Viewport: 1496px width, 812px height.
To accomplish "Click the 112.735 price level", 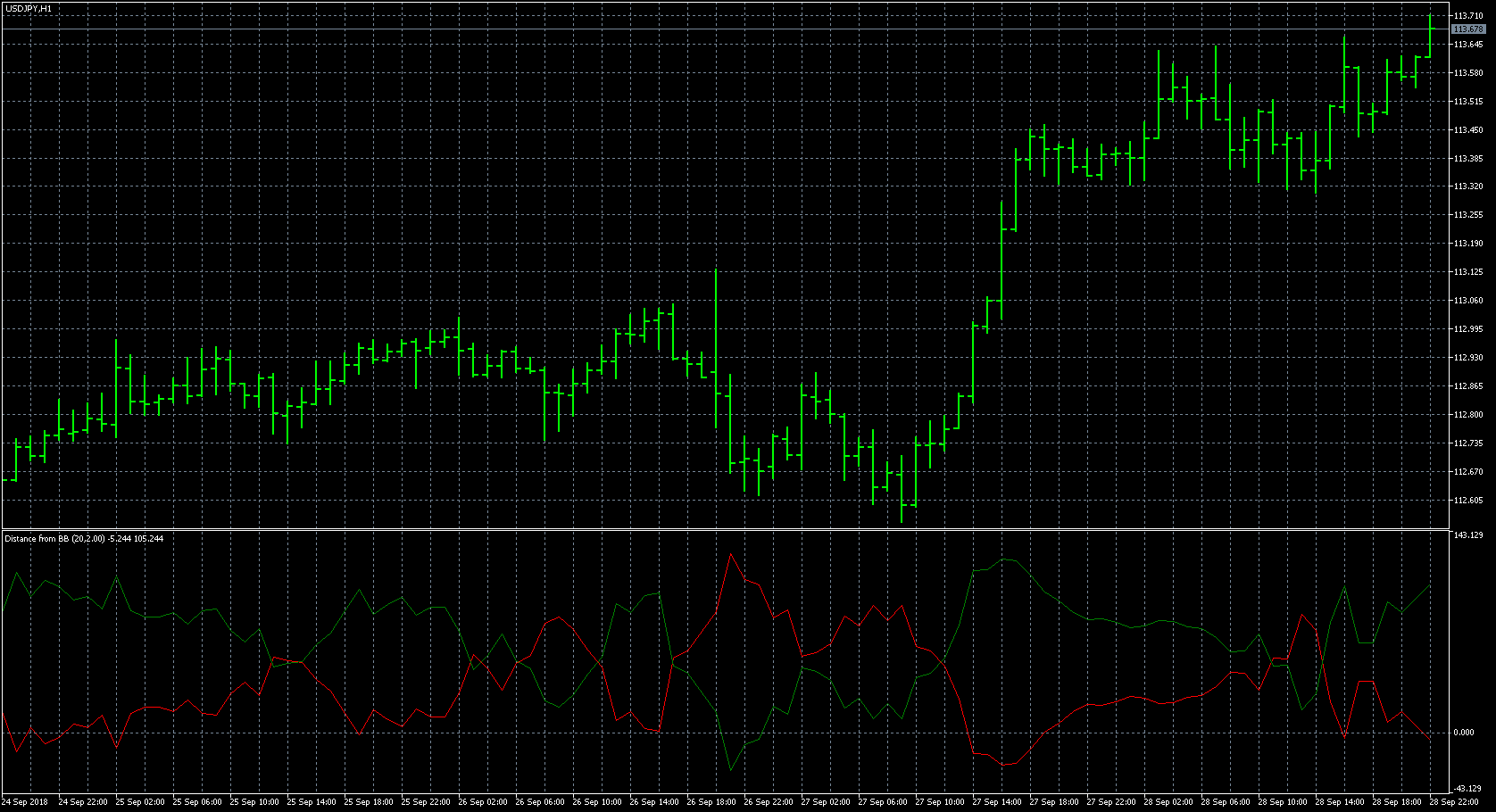I will click(x=1468, y=443).
